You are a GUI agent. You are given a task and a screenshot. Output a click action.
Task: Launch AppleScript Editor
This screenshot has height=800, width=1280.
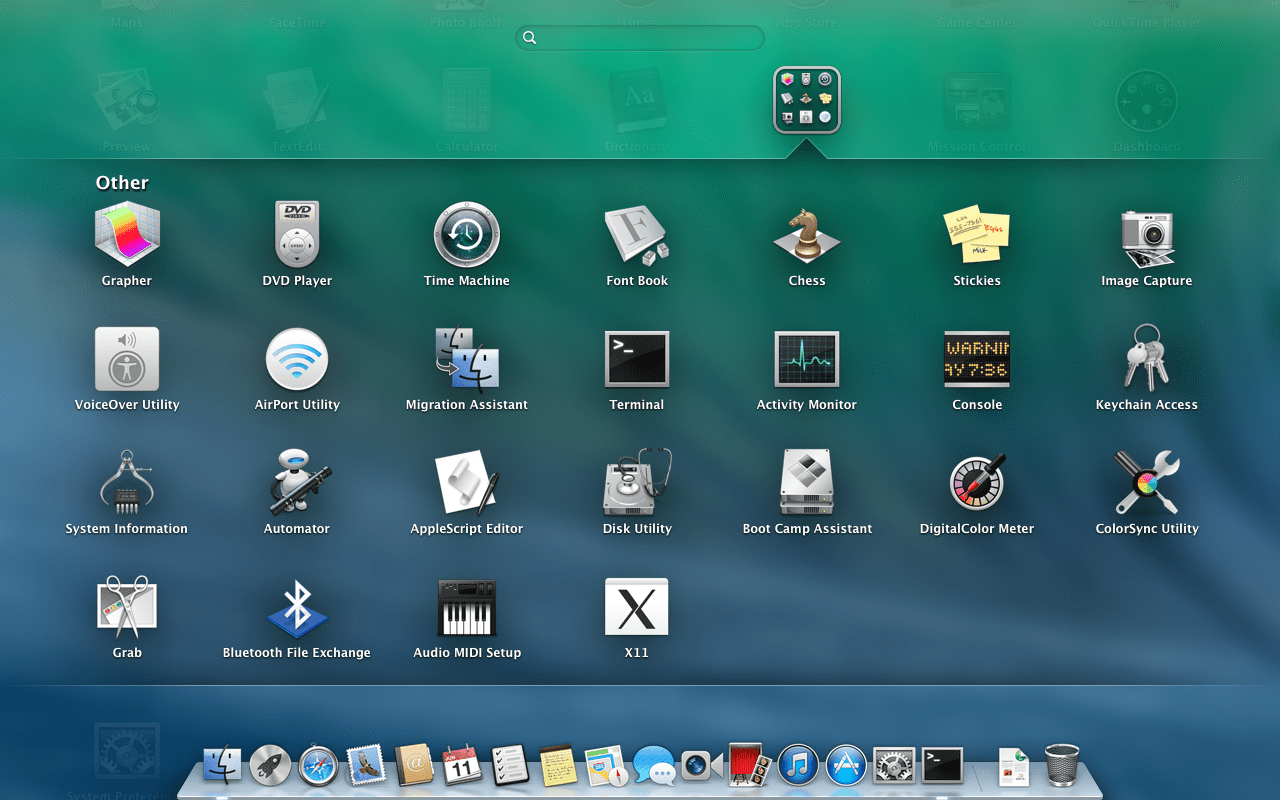[467, 483]
